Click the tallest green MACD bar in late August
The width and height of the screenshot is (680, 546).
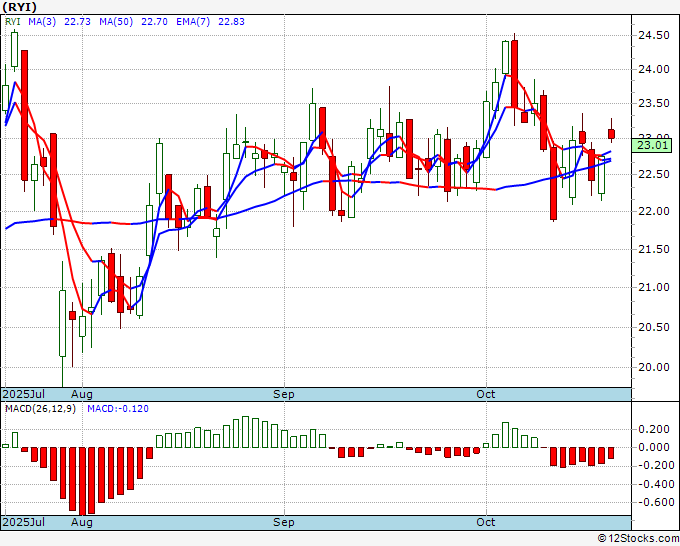tap(245, 432)
